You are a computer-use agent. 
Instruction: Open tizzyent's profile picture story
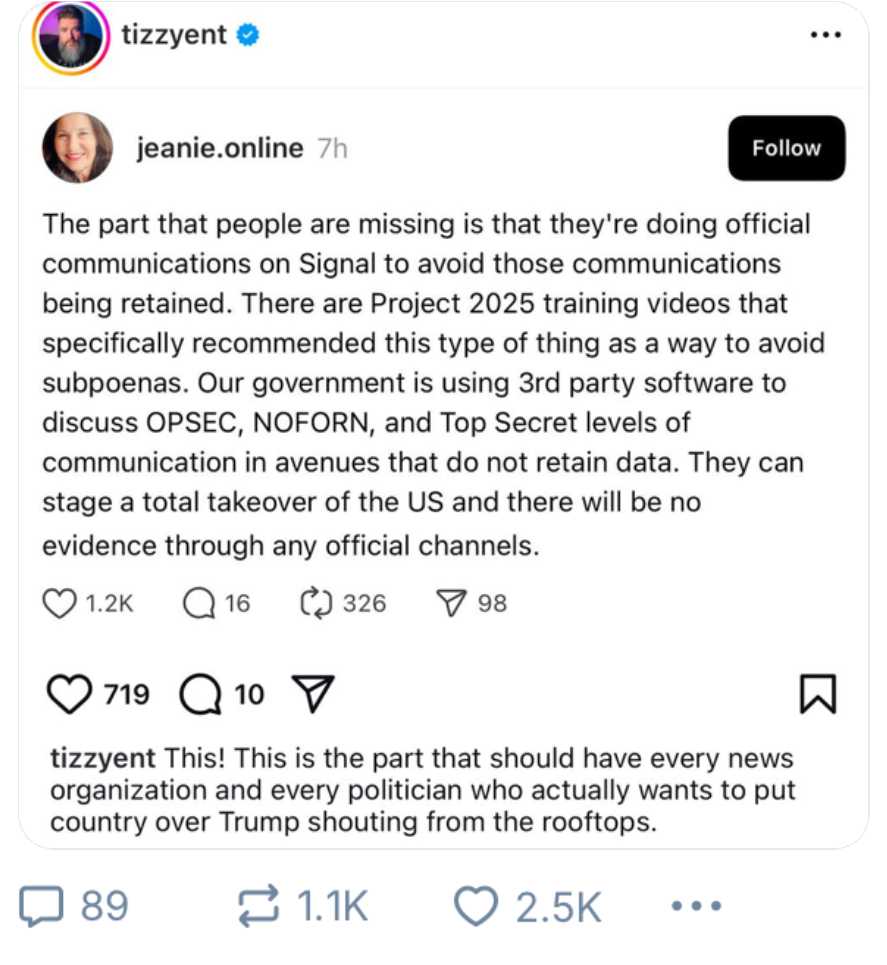pos(70,38)
